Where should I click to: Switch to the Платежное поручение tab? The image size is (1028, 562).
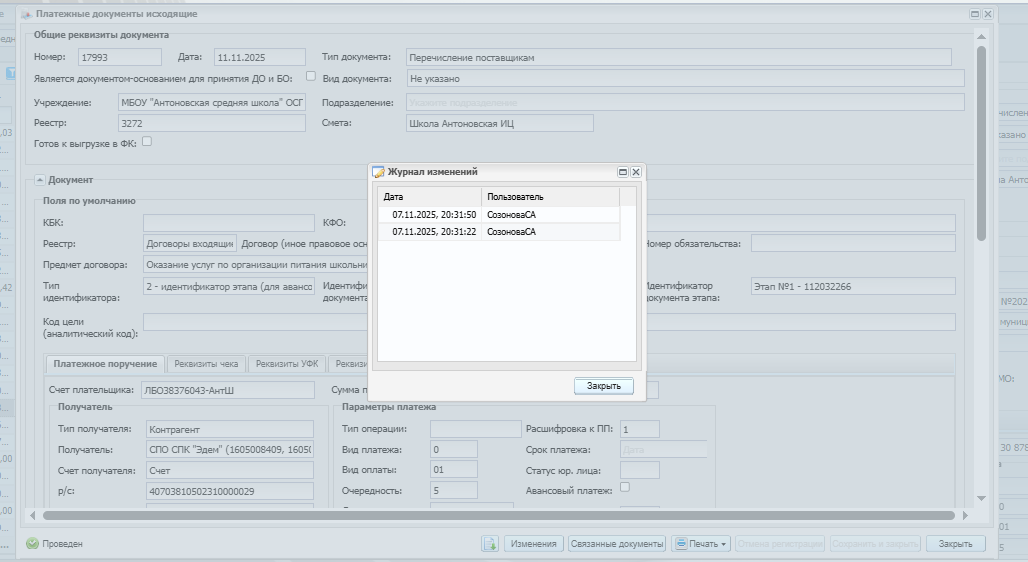105,363
